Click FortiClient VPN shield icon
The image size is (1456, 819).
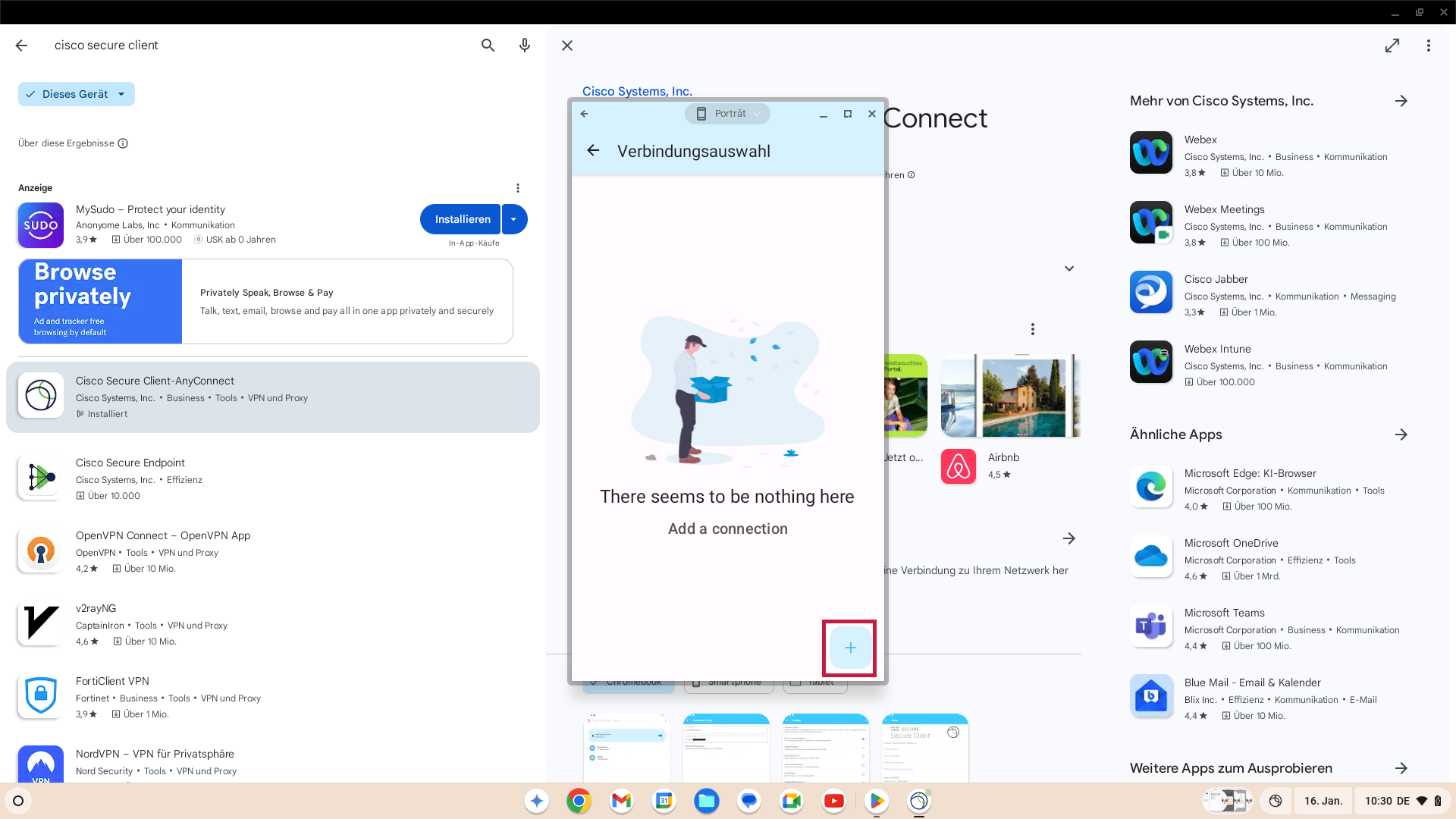click(41, 697)
